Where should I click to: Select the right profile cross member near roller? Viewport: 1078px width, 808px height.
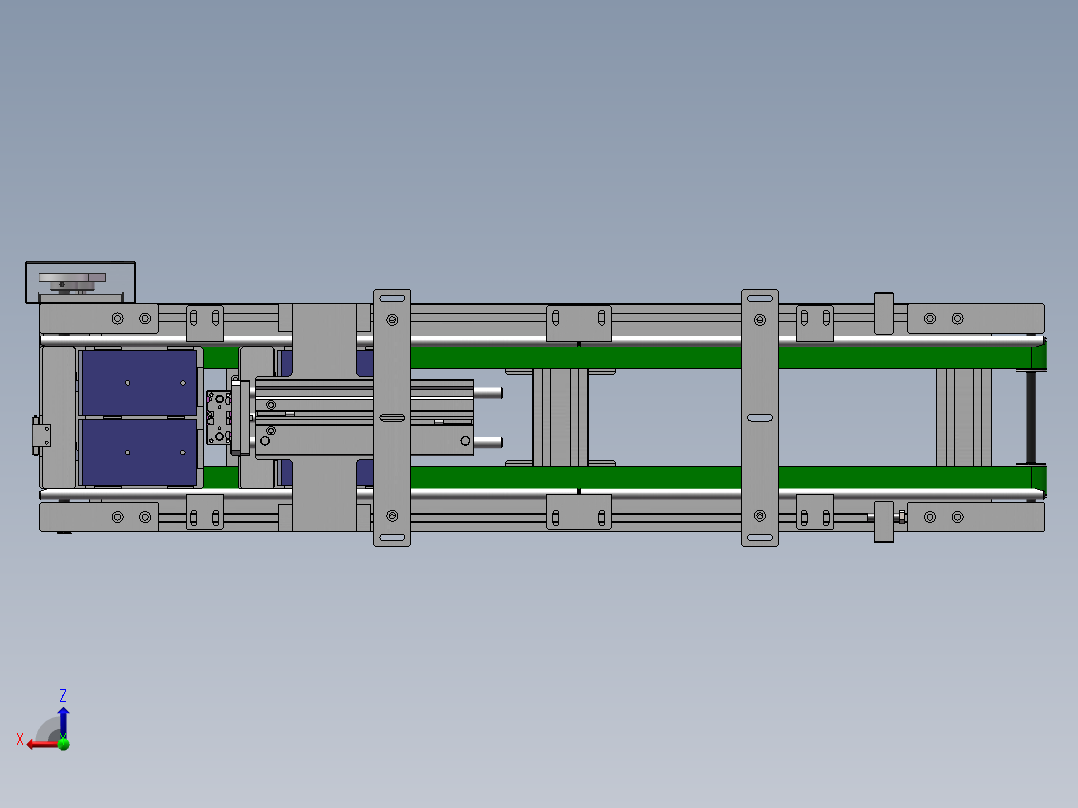(964, 417)
